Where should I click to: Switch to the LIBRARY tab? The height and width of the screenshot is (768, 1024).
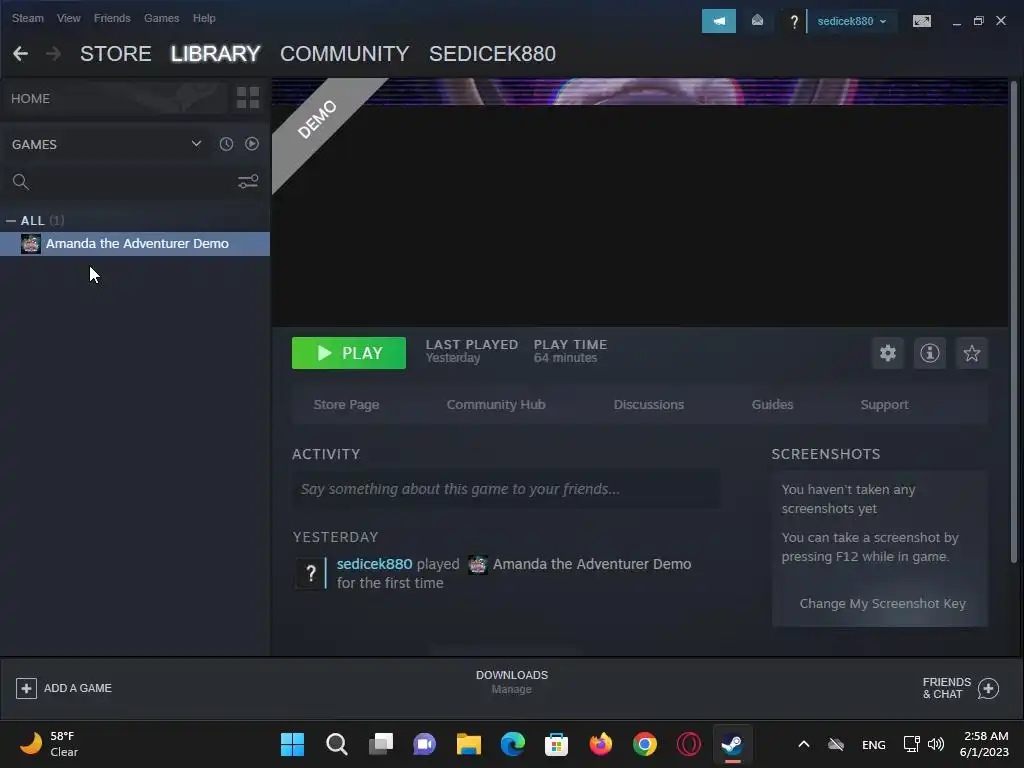click(216, 54)
